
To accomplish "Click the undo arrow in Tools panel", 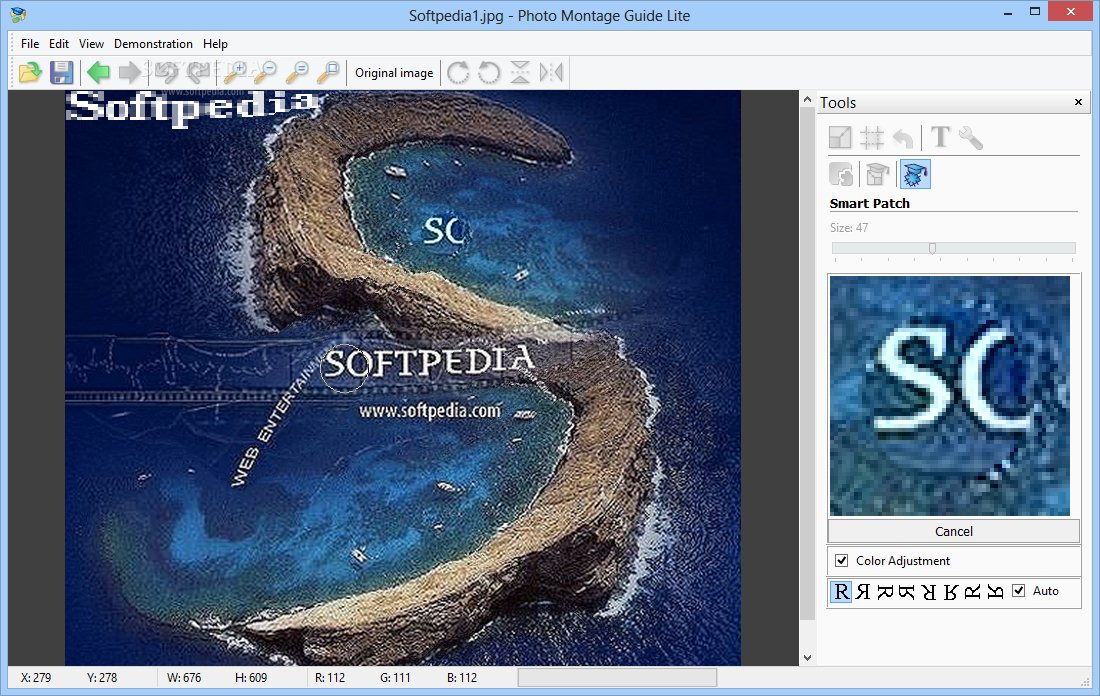I will (x=904, y=138).
